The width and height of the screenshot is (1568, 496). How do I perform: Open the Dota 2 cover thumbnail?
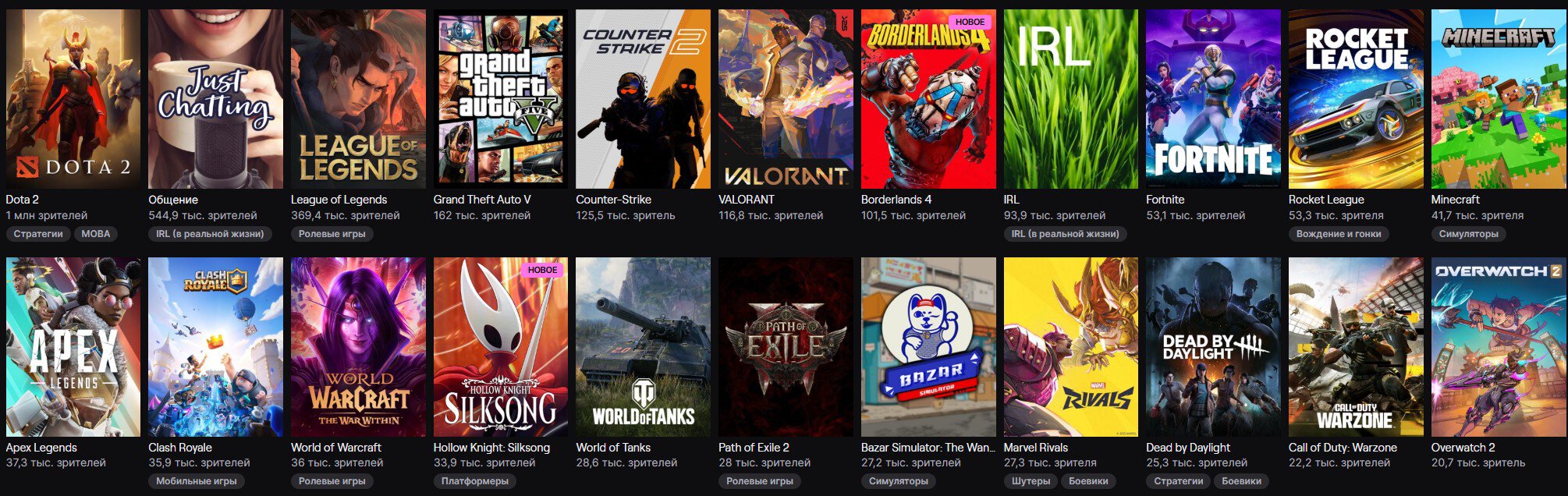(x=73, y=99)
